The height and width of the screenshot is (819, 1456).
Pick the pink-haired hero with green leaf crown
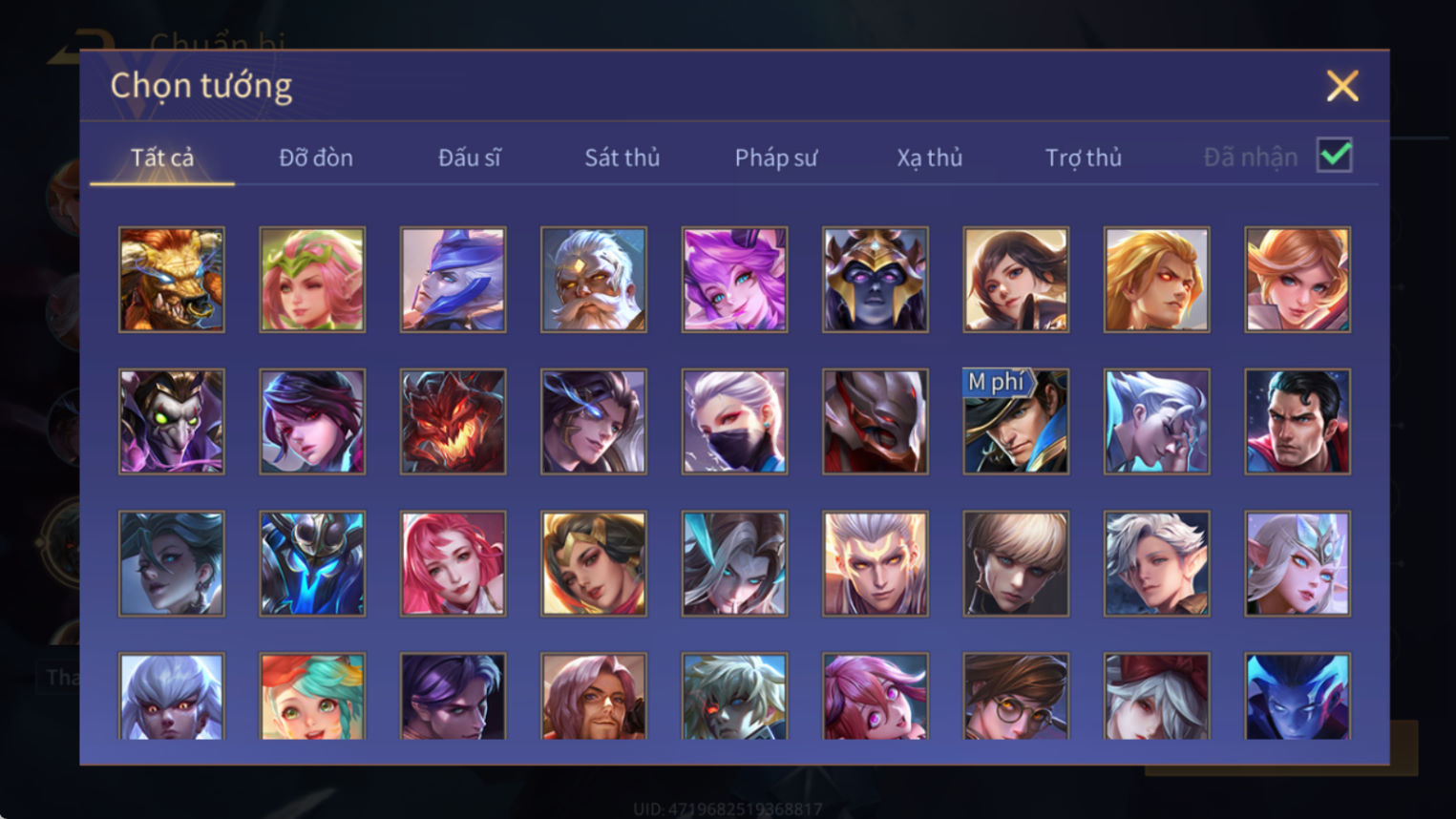(312, 280)
